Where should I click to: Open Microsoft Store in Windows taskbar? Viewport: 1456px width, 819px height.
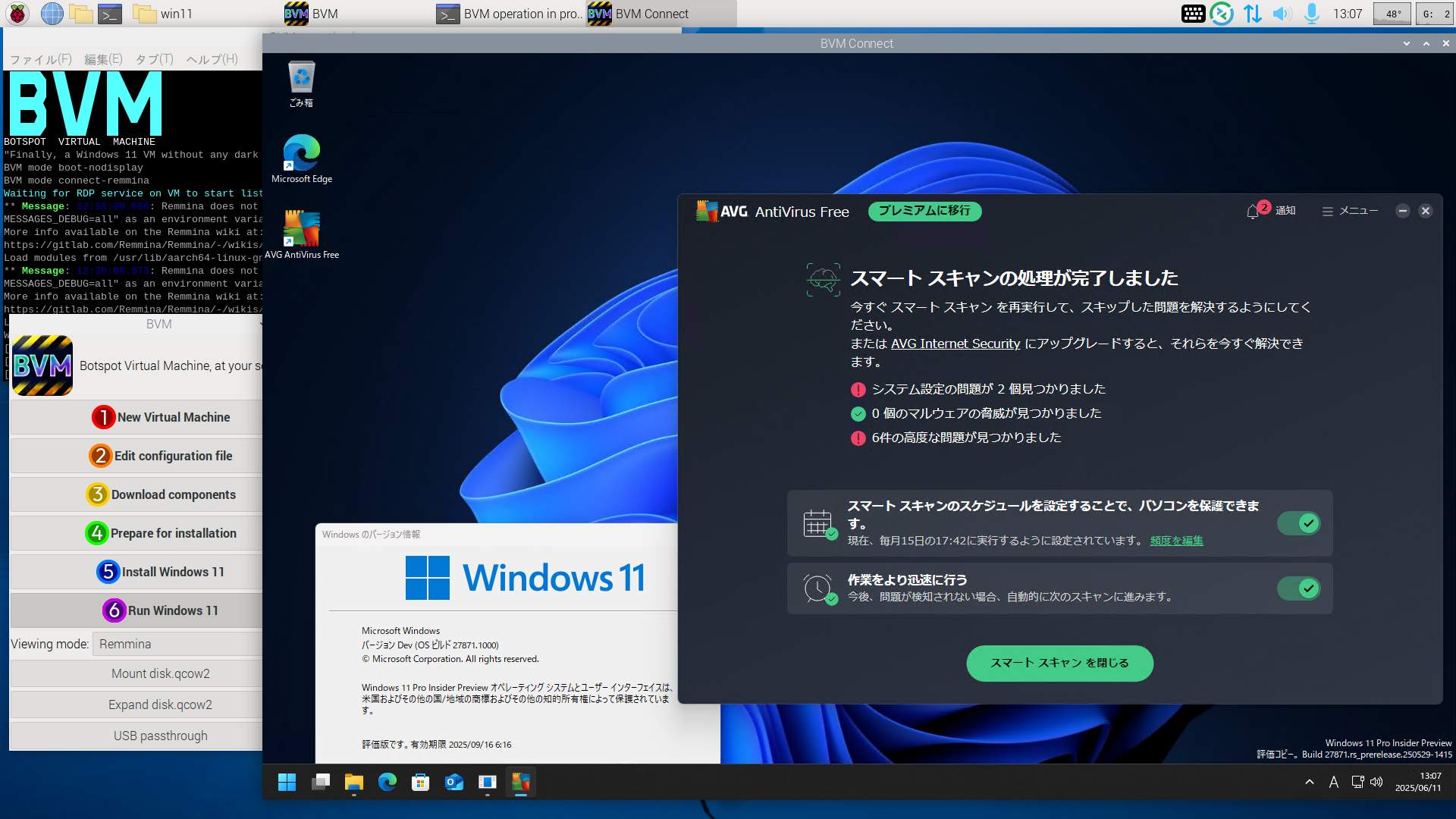[x=421, y=782]
